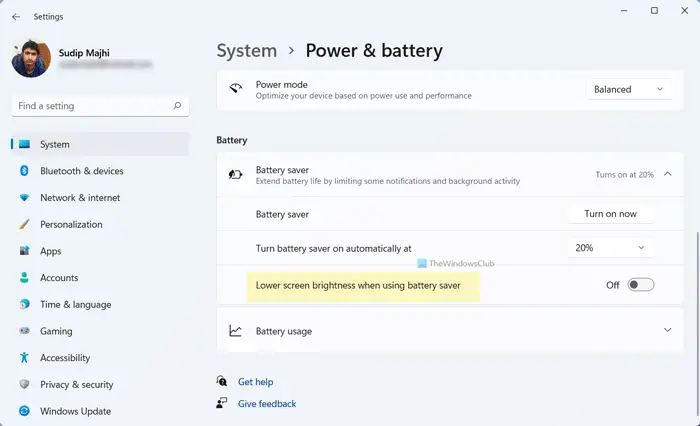The width and height of the screenshot is (700, 426).
Task: Click the search magnifier icon
Action: pos(177,106)
